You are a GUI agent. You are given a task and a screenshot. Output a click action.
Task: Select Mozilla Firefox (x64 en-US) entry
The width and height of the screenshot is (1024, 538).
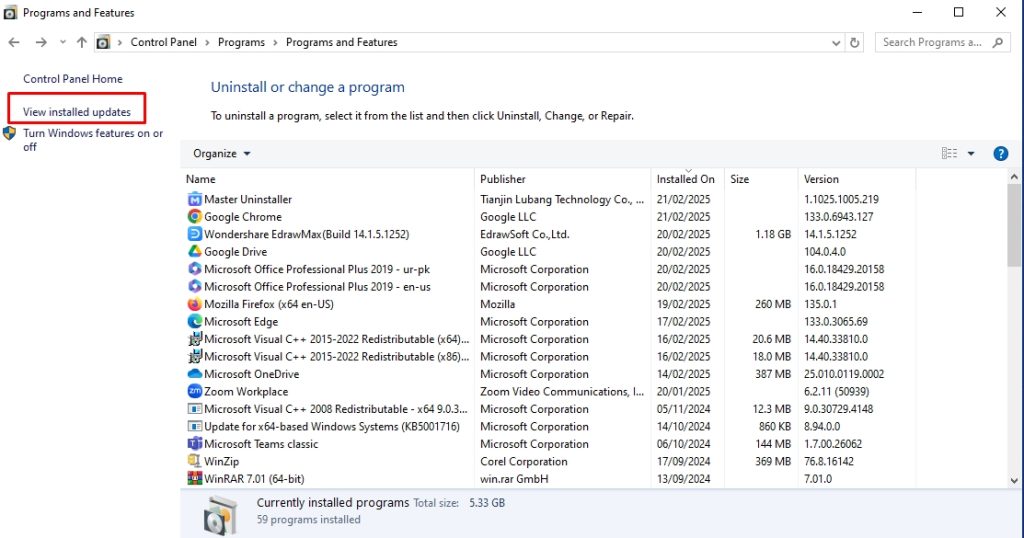click(268, 304)
